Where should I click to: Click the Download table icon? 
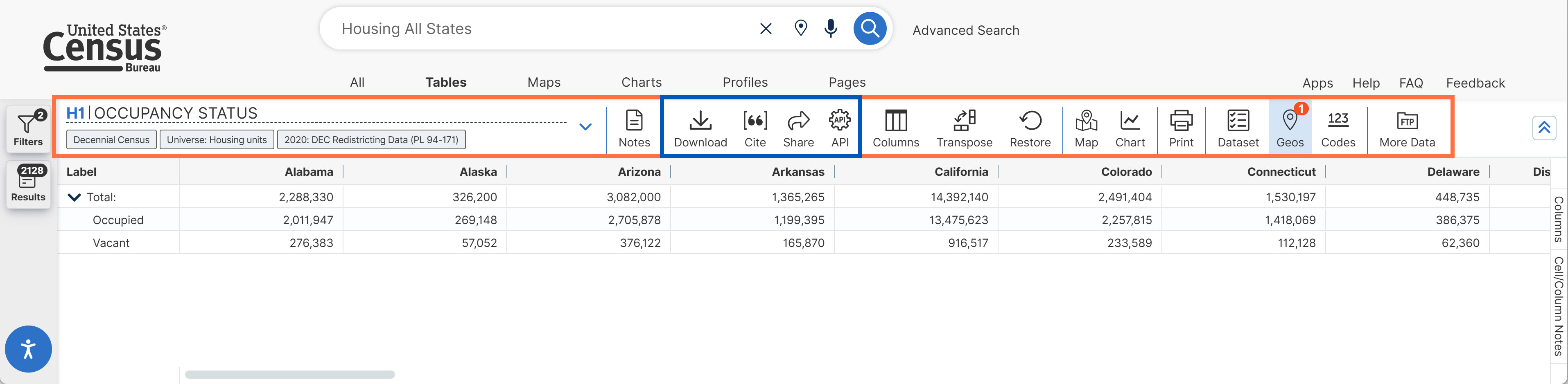pos(700,128)
